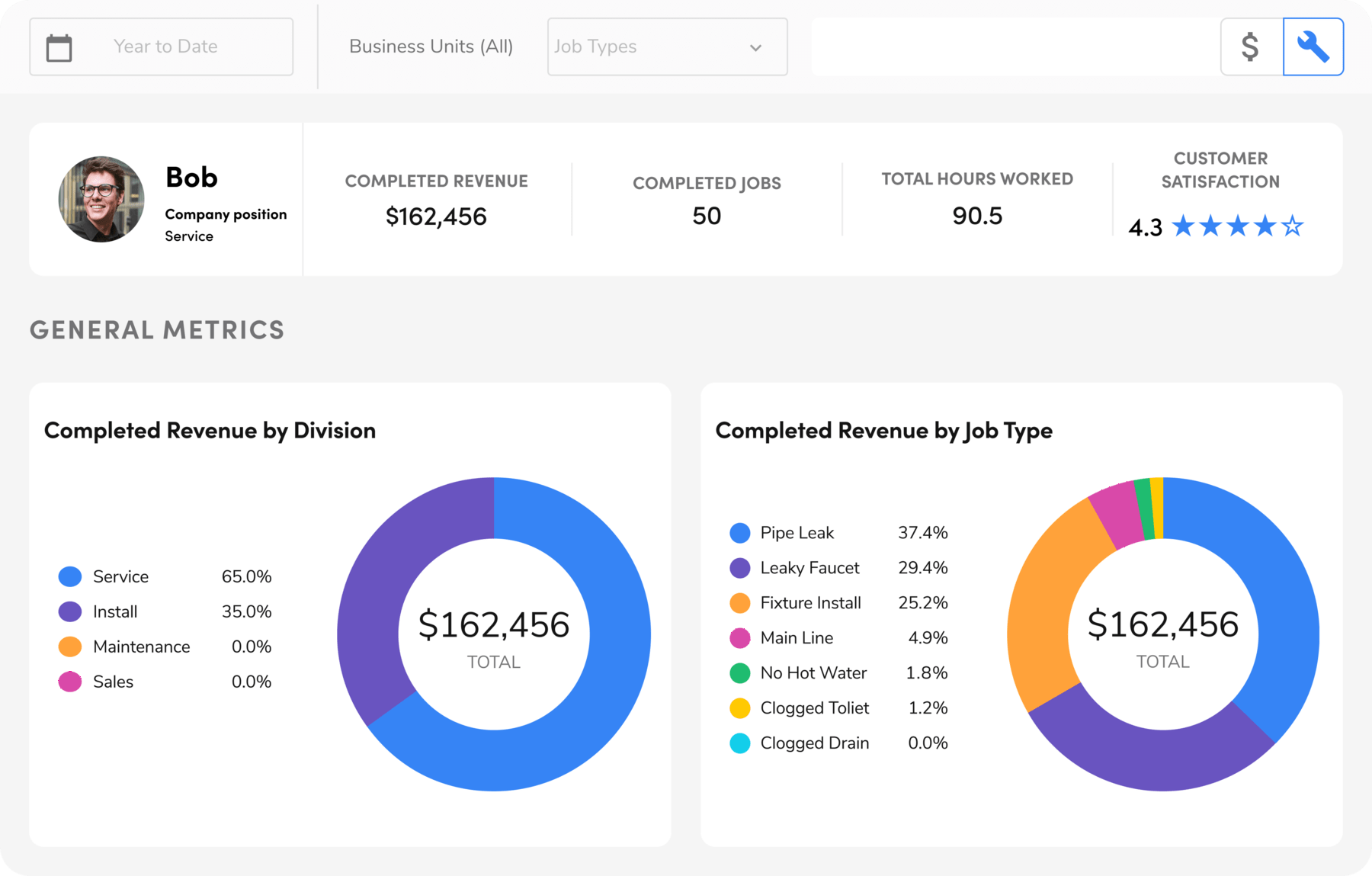Click the Customer Satisfaction header
1372x876 pixels.
(x=1220, y=169)
